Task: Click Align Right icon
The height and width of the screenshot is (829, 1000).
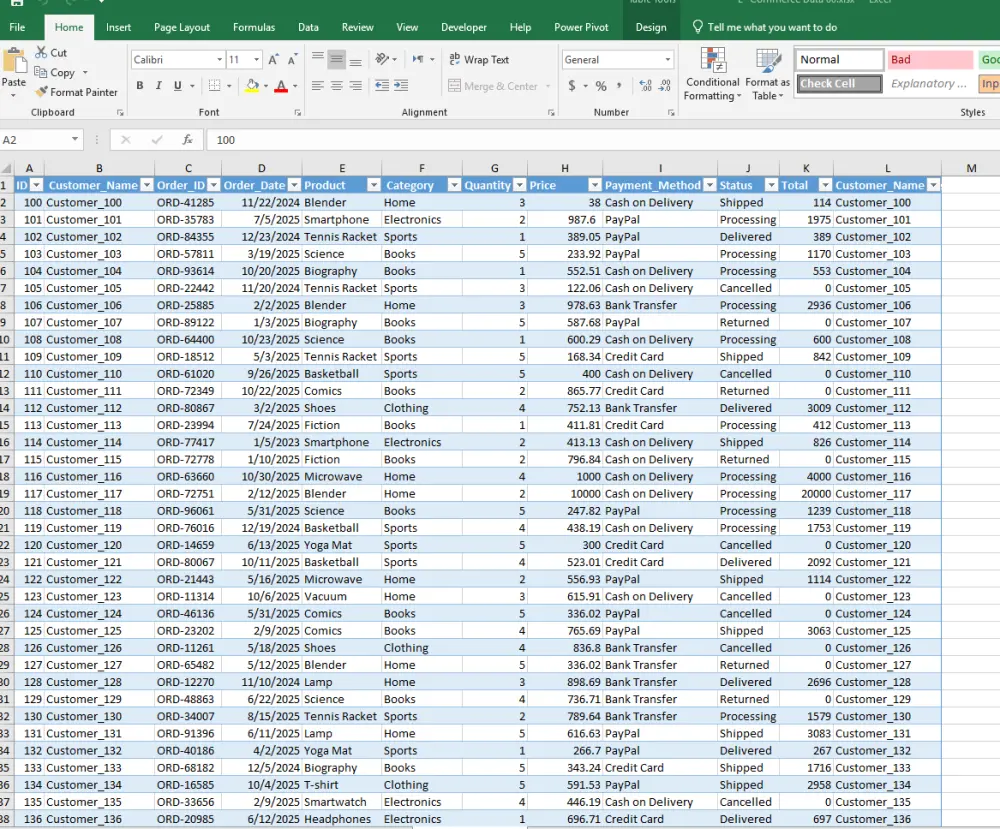Action: [356, 85]
